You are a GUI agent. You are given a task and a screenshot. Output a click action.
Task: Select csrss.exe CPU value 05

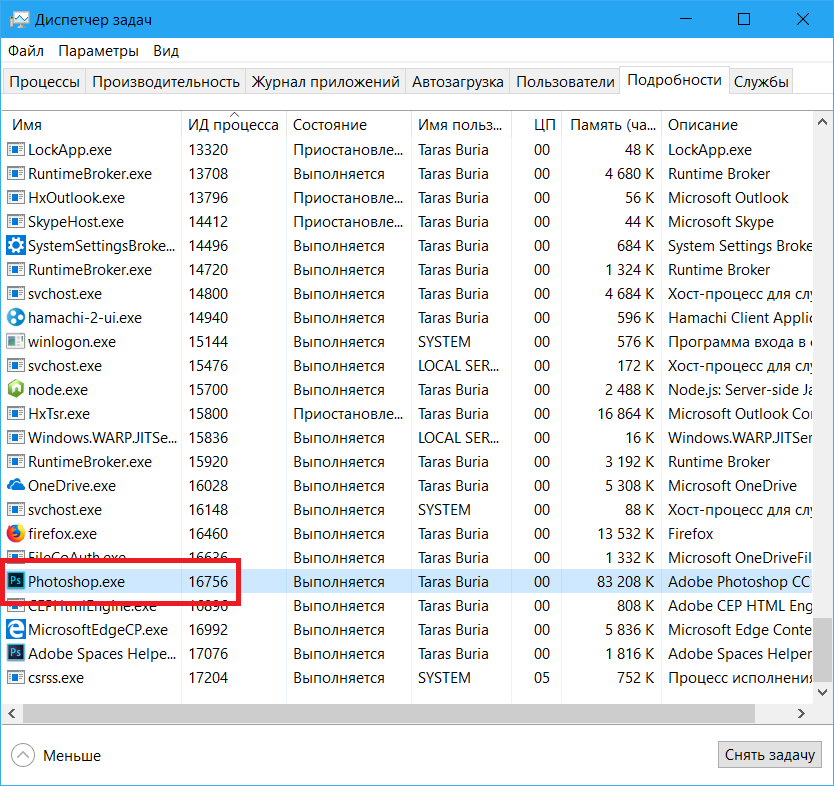[x=541, y=678]
